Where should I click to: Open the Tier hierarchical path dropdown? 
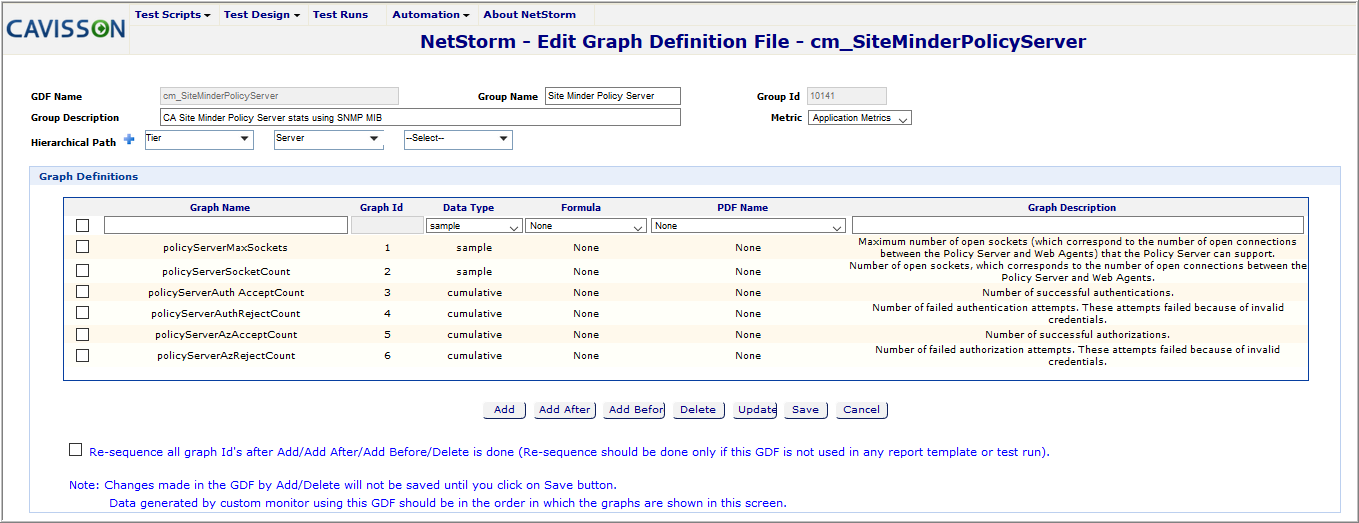pyautogui.click(x=198, y=139)
